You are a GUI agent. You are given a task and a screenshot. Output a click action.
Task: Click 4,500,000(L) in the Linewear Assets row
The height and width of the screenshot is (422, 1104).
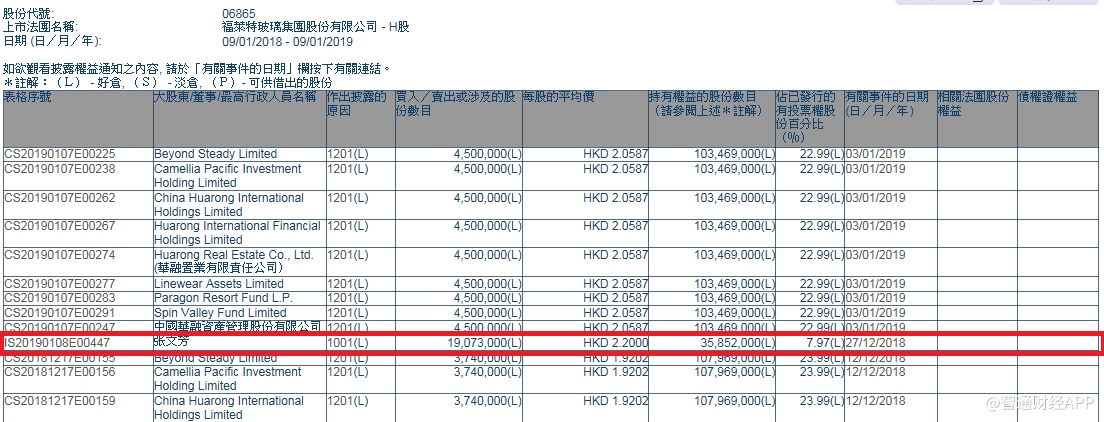tap(487, 283)
